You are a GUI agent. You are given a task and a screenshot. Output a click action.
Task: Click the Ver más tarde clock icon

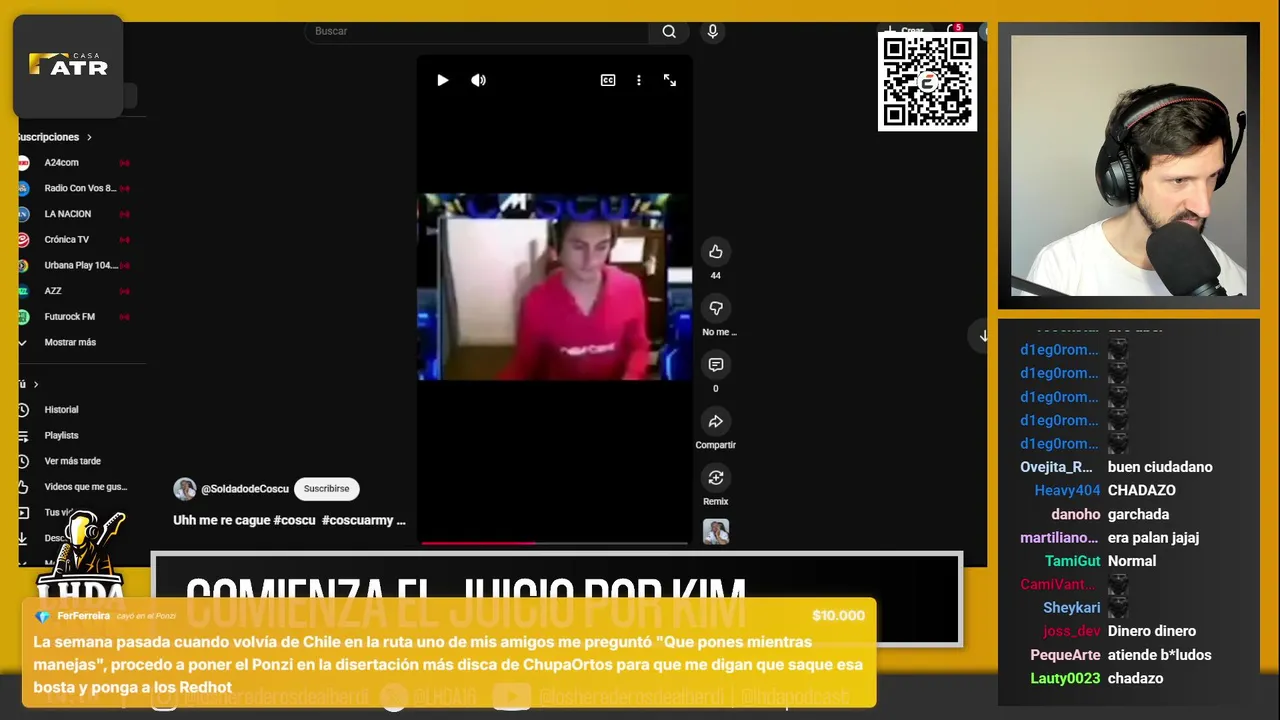pyautogui.click(x=23, y=461)
